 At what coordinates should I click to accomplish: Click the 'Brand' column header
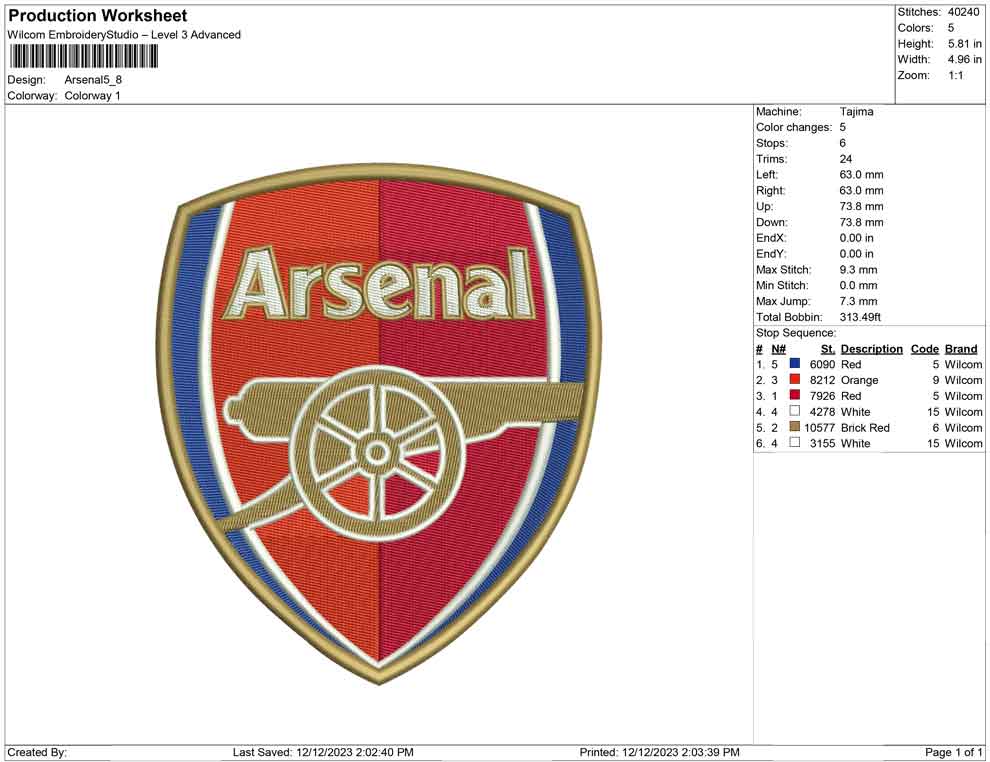tap(961, 349)
